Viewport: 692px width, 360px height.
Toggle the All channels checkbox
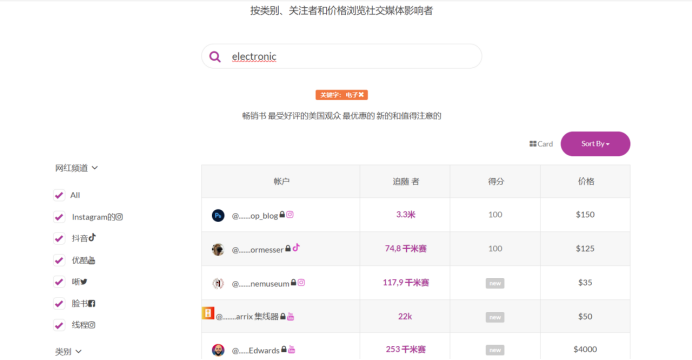click(x=59, y=195)
